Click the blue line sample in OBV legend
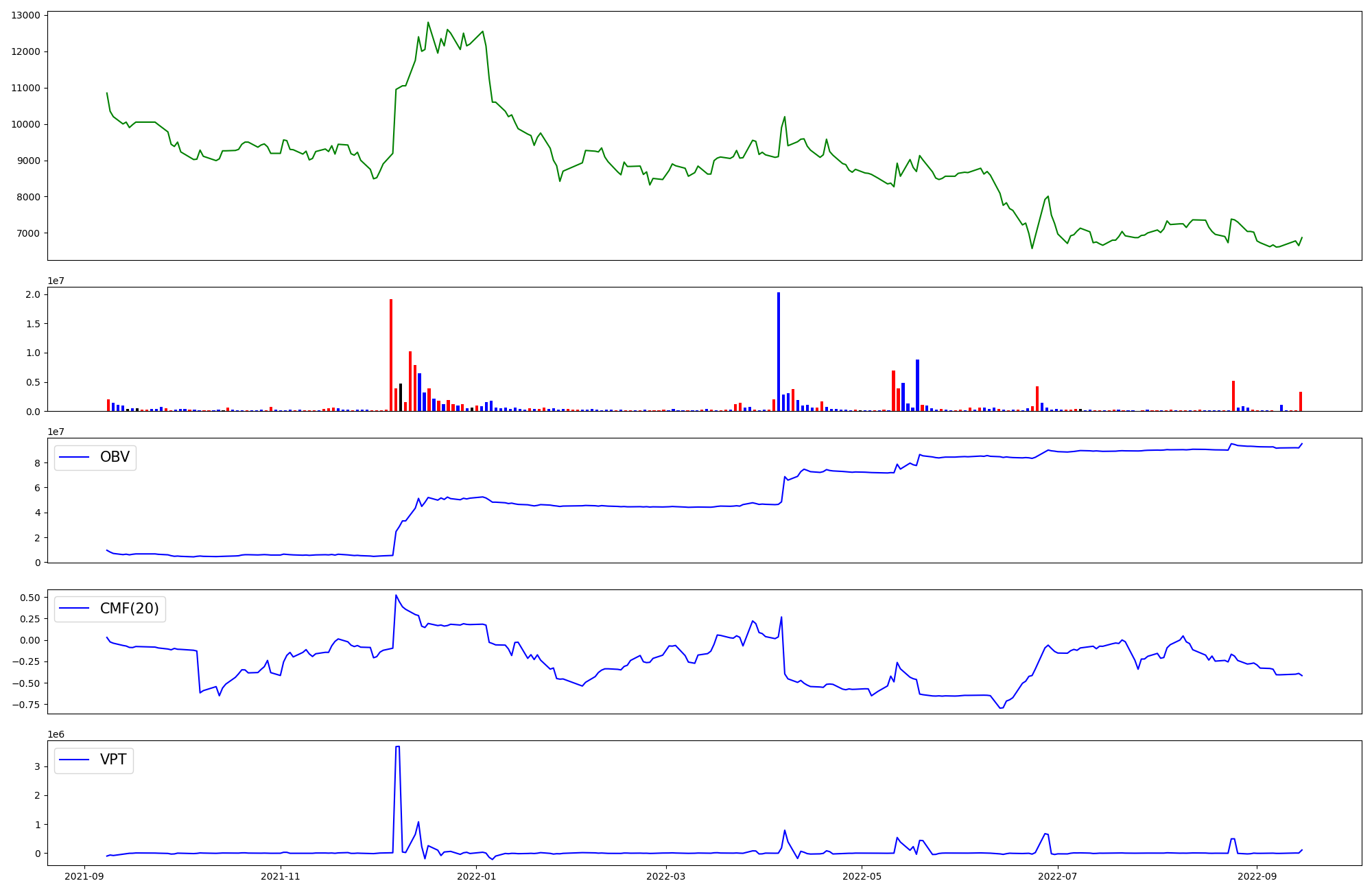 click(75, 457)
